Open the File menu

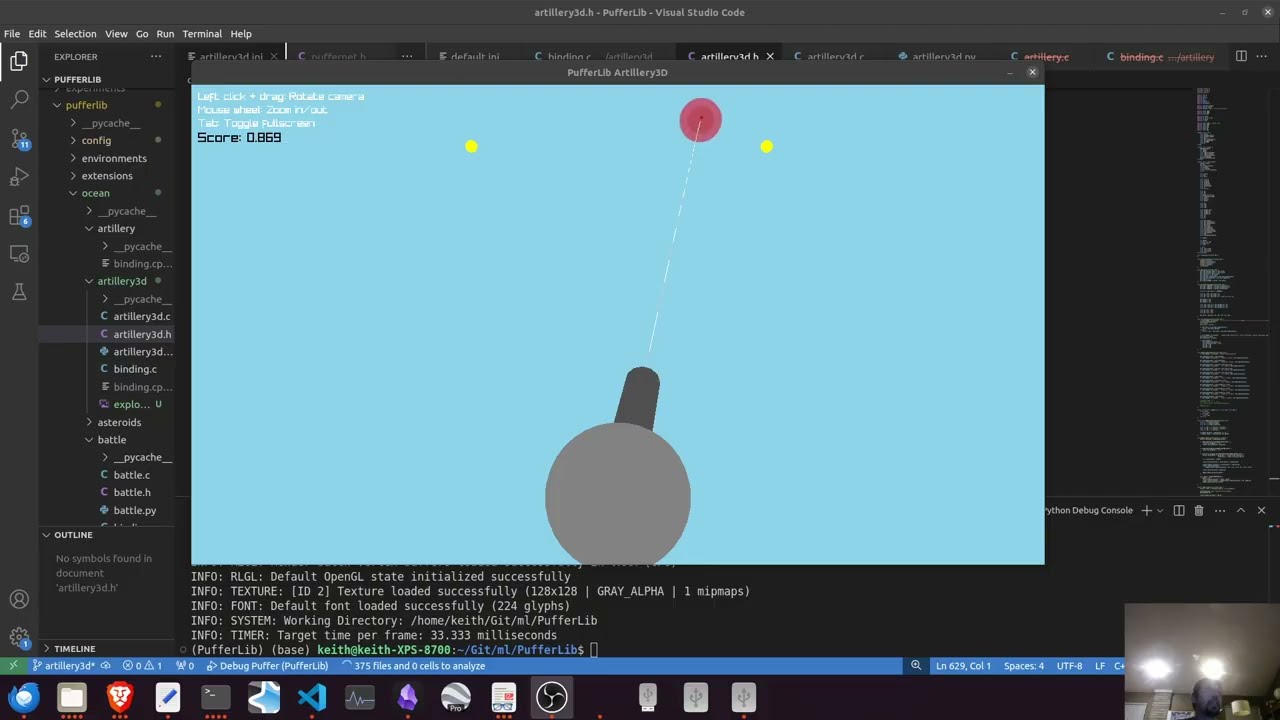pyautogui.click(x=12, y=33)
